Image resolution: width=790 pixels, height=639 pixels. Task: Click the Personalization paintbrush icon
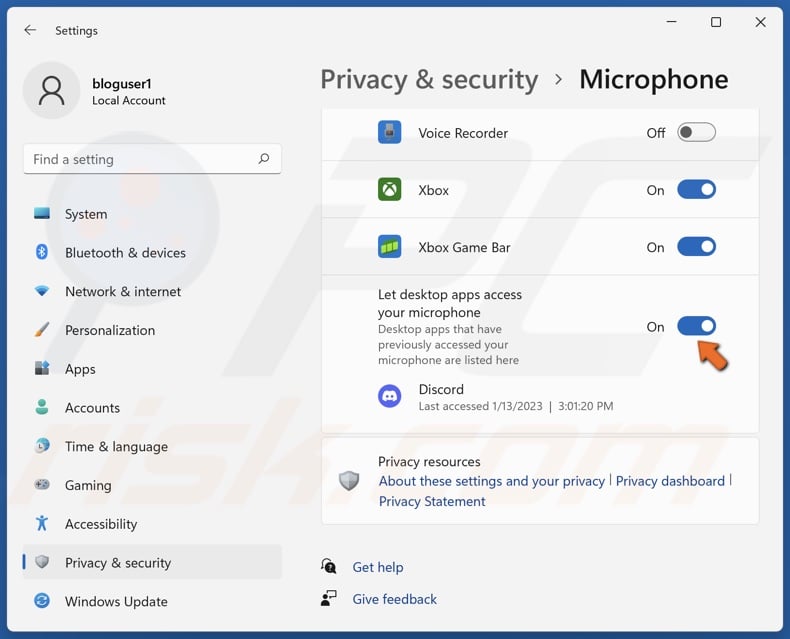42,330
